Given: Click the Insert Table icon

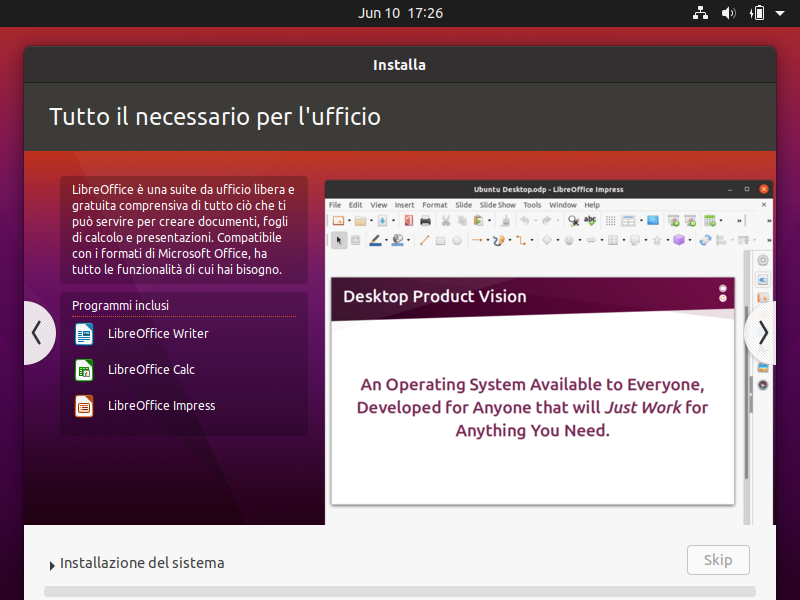Looking at the screenshot, I should click(x=627, y=220).
